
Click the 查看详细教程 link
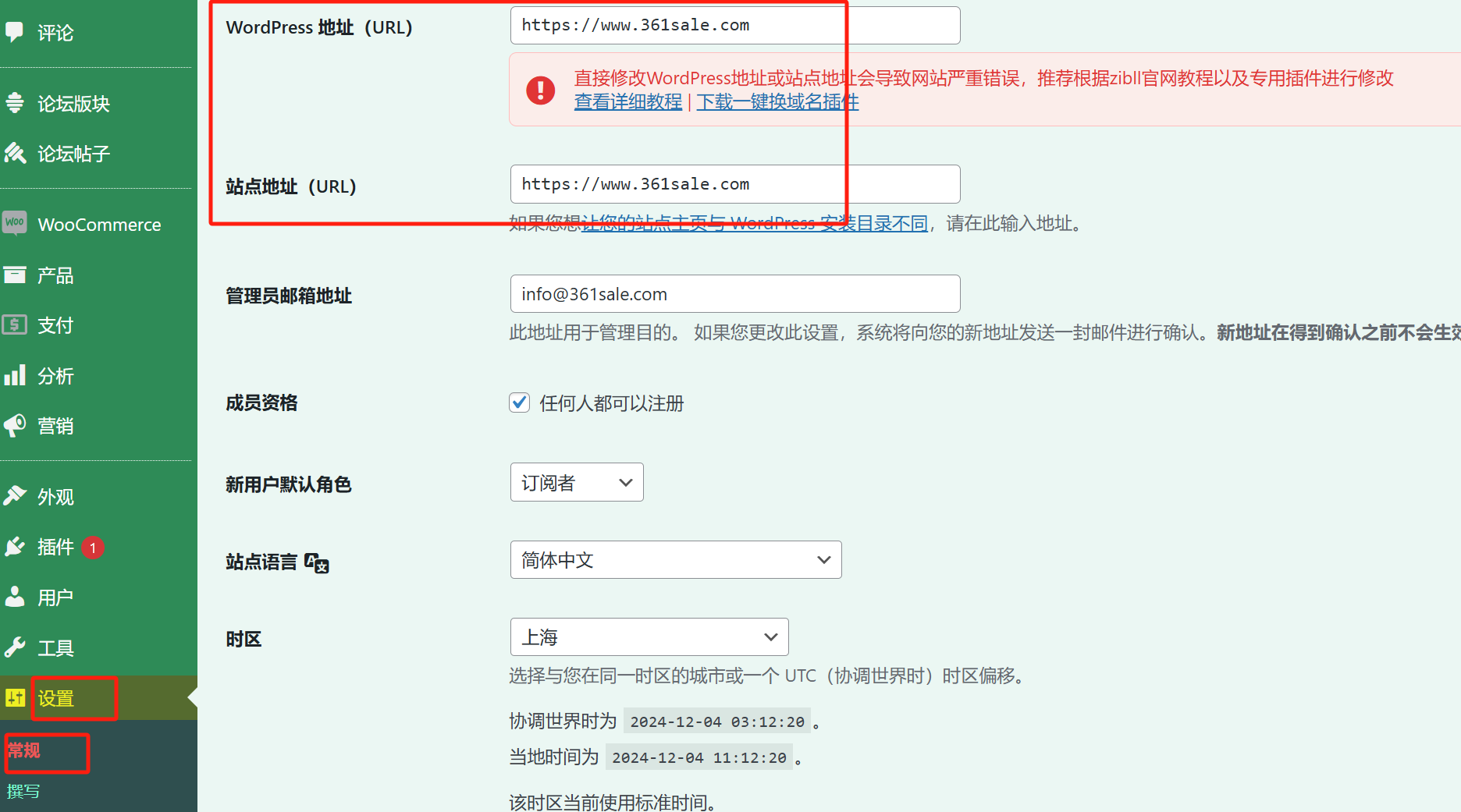tap(627, 101)
